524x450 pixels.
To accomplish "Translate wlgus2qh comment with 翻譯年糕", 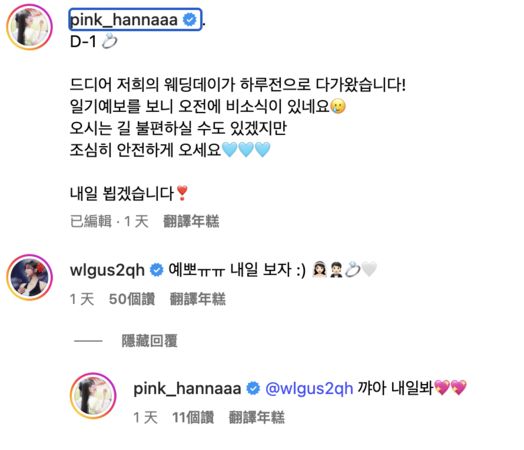I will tap(198, 299).
